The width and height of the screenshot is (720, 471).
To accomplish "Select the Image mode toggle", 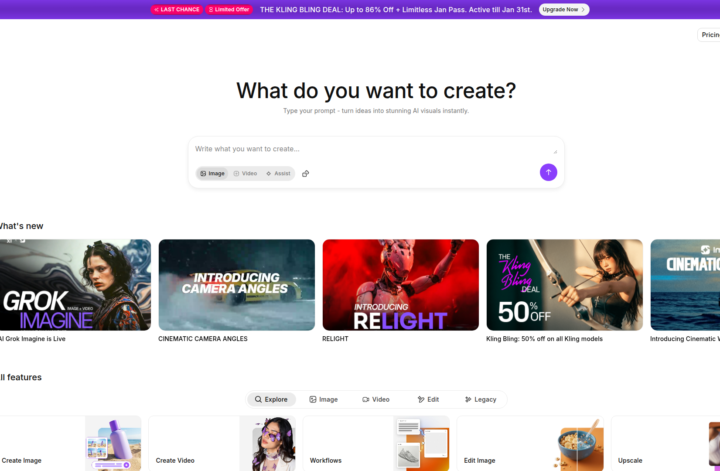I will (x=212, y=174).
